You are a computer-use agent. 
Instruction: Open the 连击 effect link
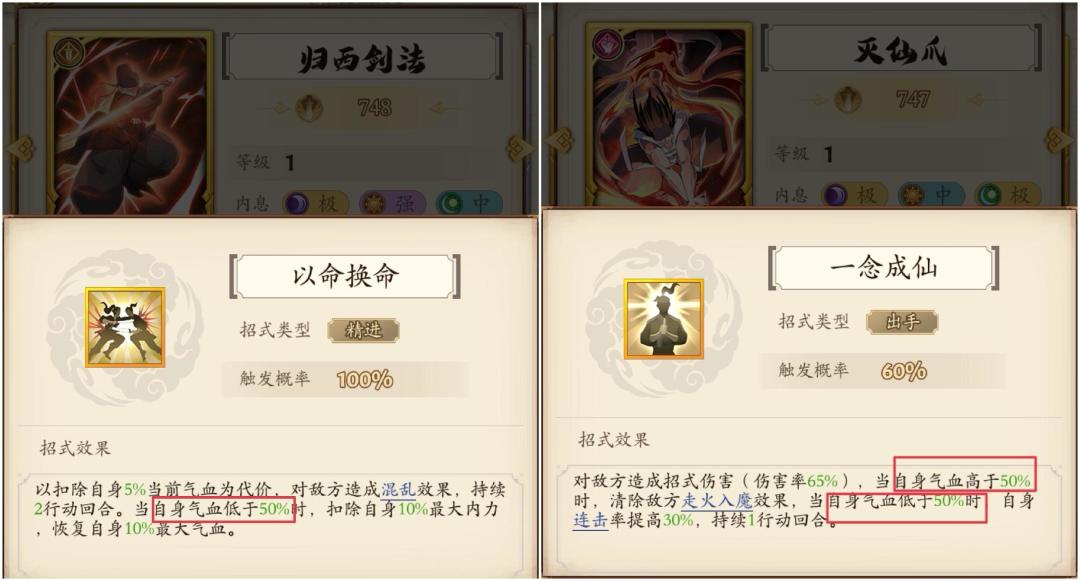pyautogui.click(x=591, y=520)
